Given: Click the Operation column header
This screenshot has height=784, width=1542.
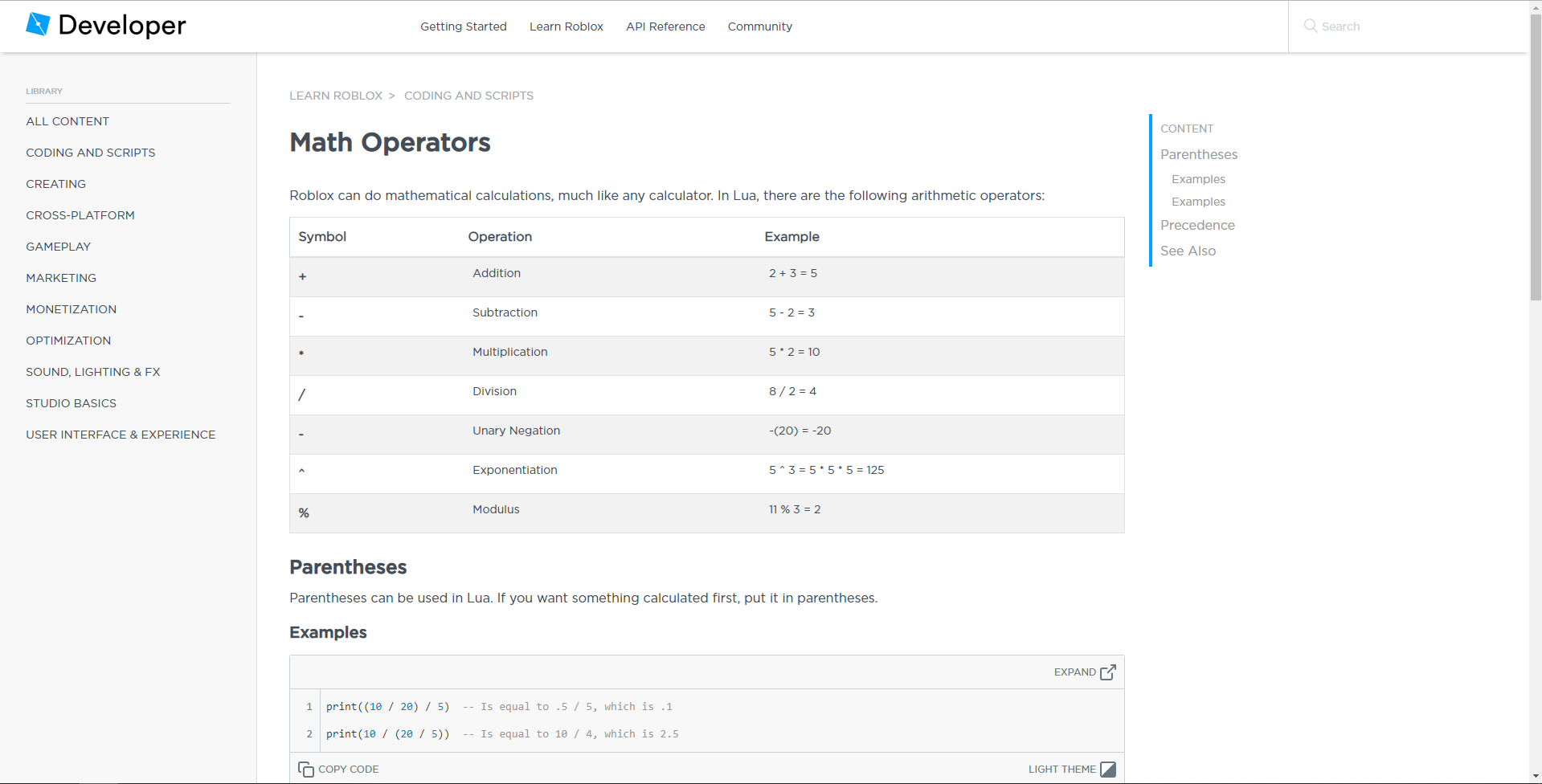Looking at the screenshot, I should click(x=500, y=237).
